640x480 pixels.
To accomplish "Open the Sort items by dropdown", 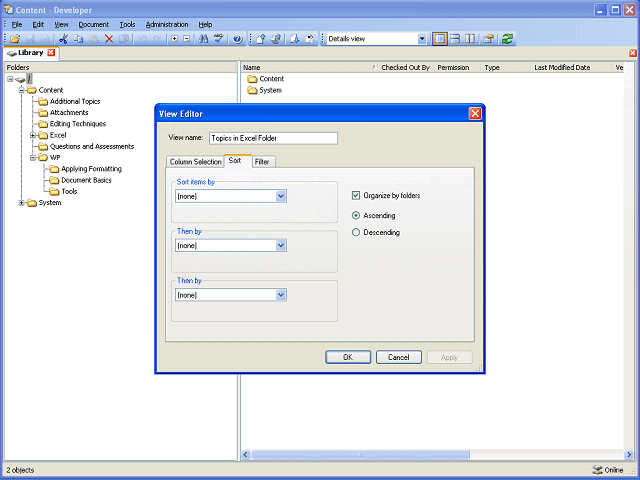I will coord(280,196).
